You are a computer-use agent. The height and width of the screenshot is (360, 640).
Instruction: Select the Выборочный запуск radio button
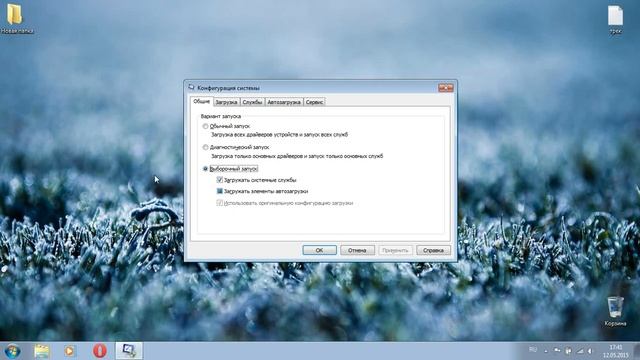(x=205, y=169)
